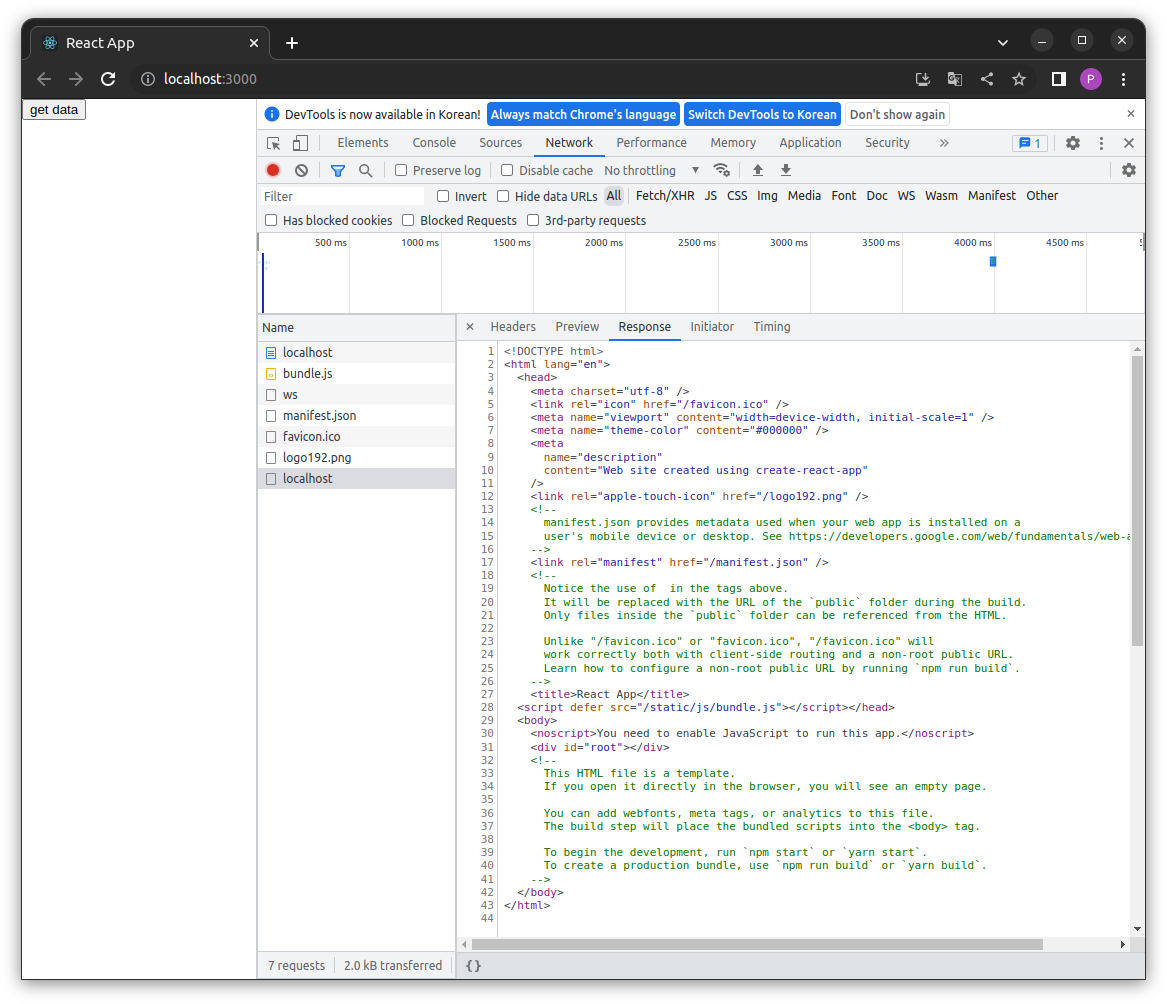Check Blocked Requests

coord(408,220)
